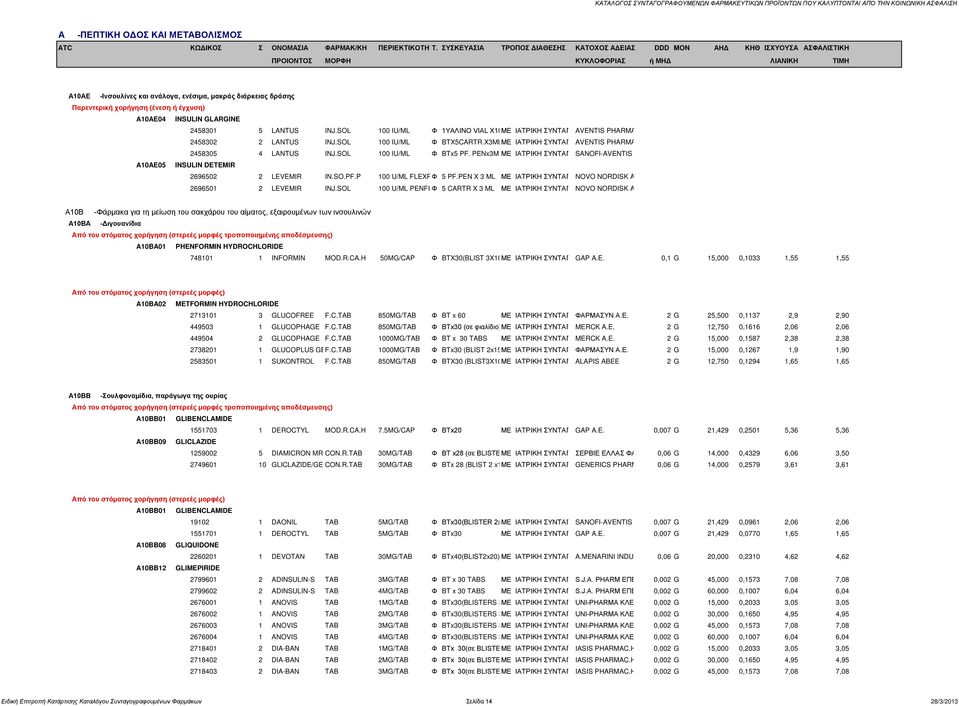Select the footer date '28/3/2013'
The image size is (959, 706).
944,702
